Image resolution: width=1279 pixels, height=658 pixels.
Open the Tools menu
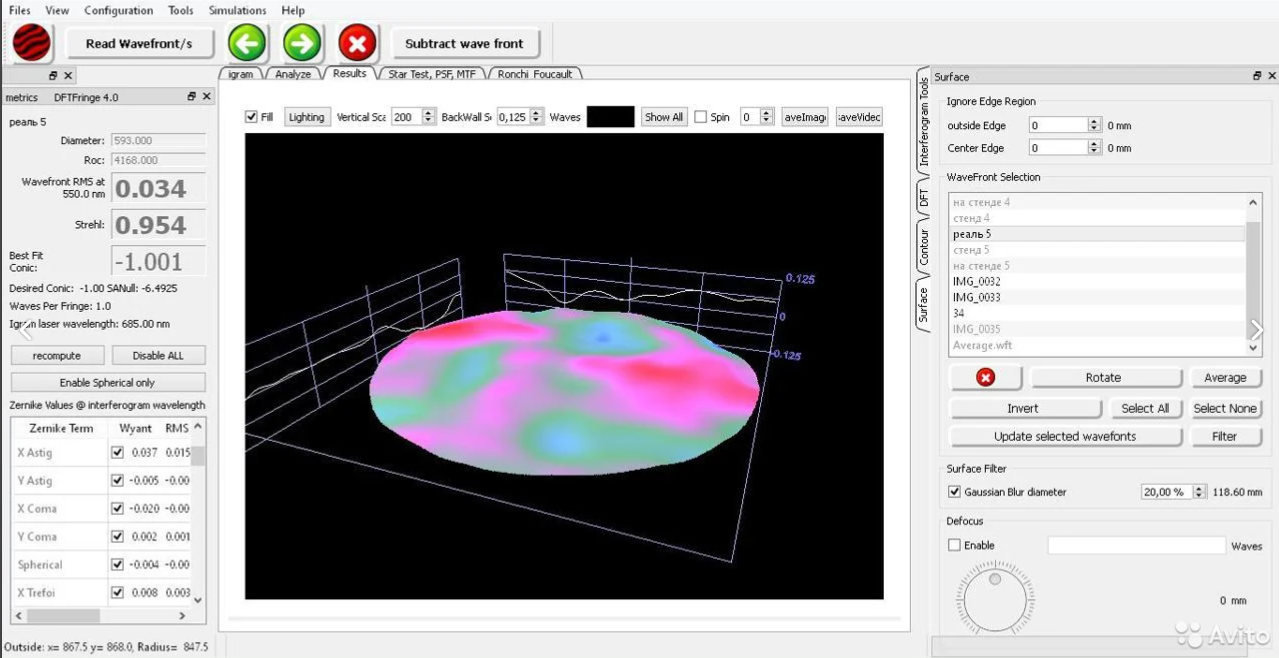(181, 10)
